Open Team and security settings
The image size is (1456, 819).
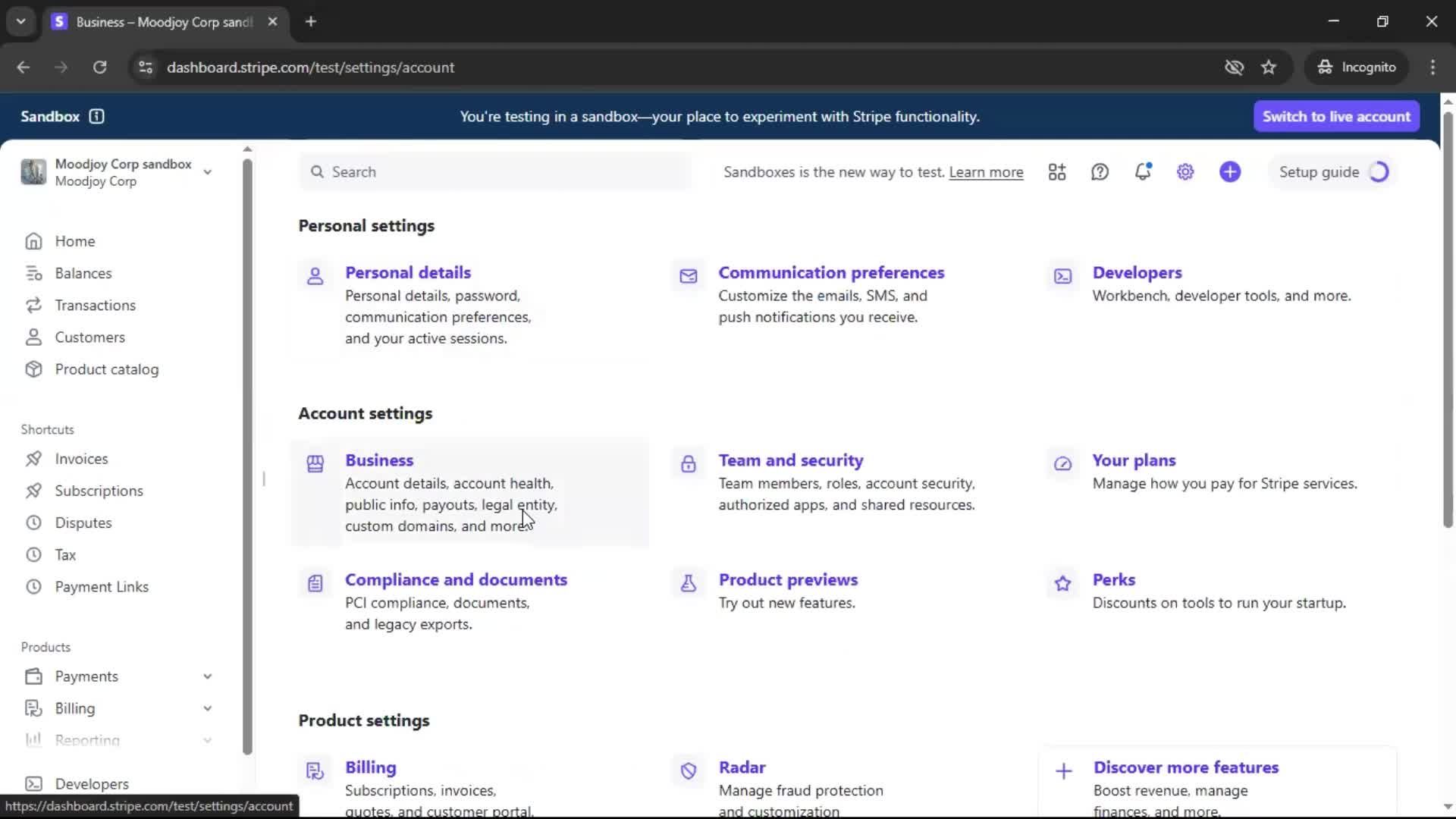pyautogui.click(x=791, y=460)
